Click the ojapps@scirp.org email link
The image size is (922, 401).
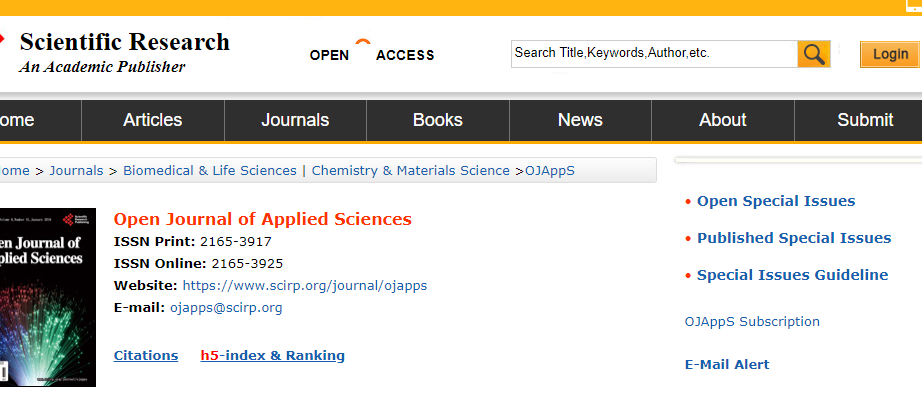point(226,308)
